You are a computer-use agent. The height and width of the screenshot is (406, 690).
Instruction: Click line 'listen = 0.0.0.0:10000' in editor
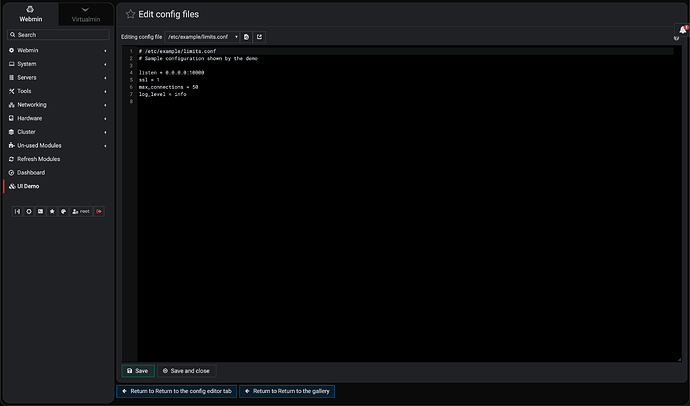point(172,73)
